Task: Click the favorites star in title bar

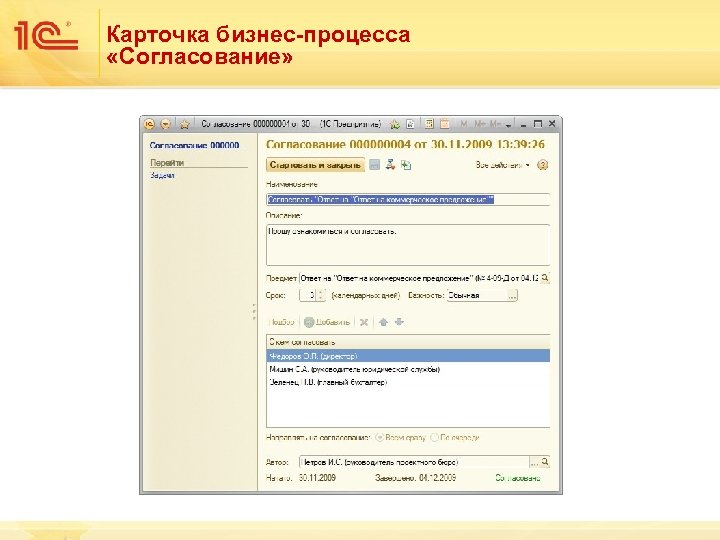Action: [185, 124]
